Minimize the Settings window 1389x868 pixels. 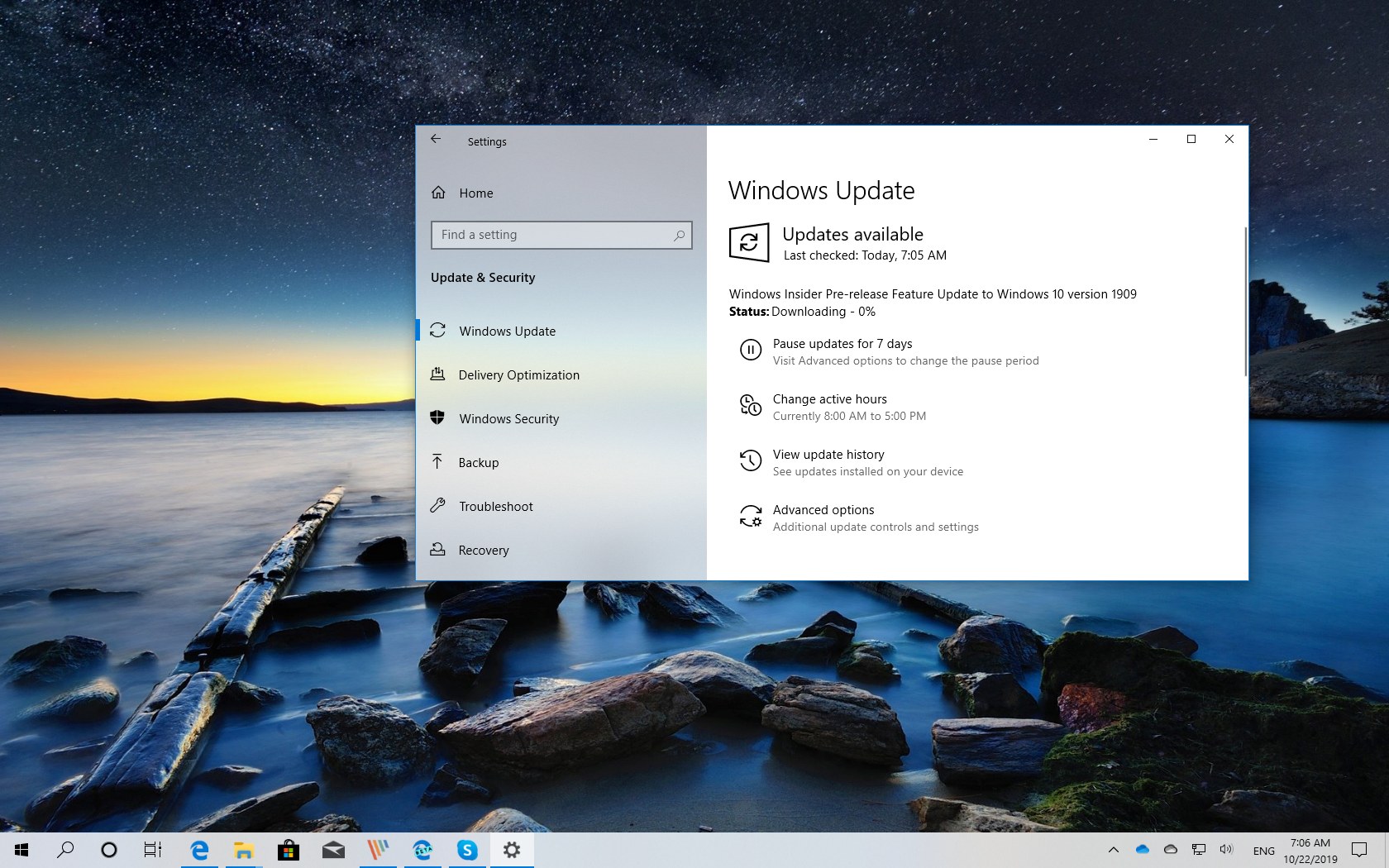click(x=1153, y=139)
